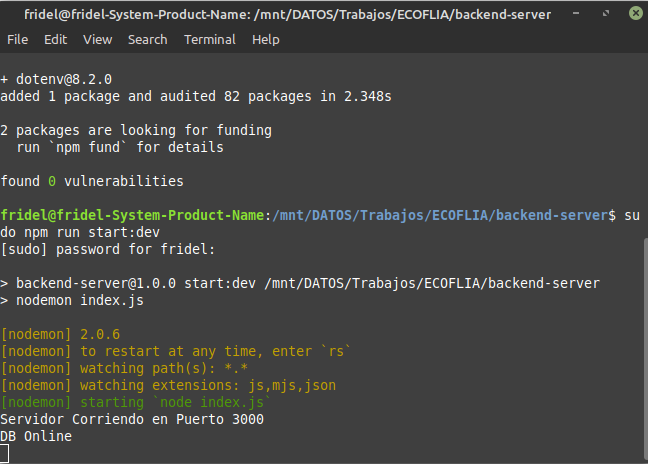Click '[nodemon] 2.0.6' line

coord(60,334)
